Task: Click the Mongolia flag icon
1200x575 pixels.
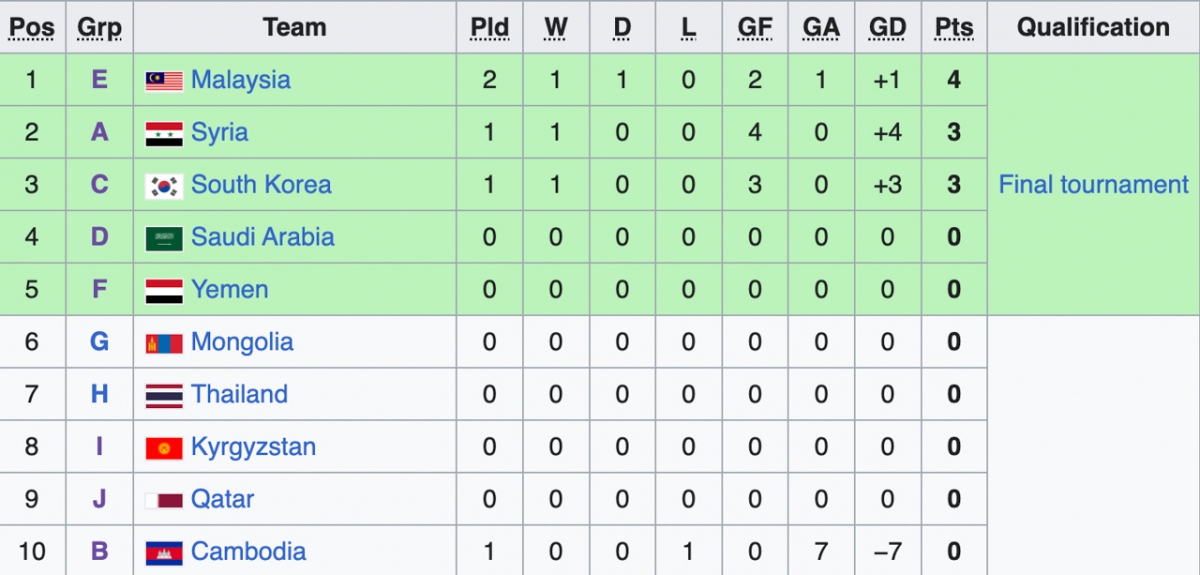Action: (164, 343)
